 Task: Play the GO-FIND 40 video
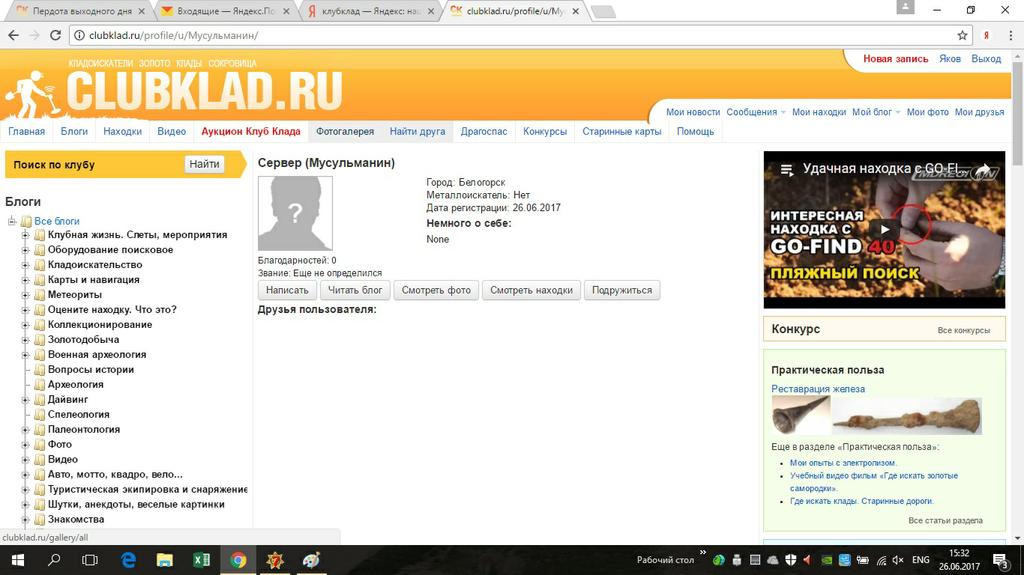click(x=884, y=230)
